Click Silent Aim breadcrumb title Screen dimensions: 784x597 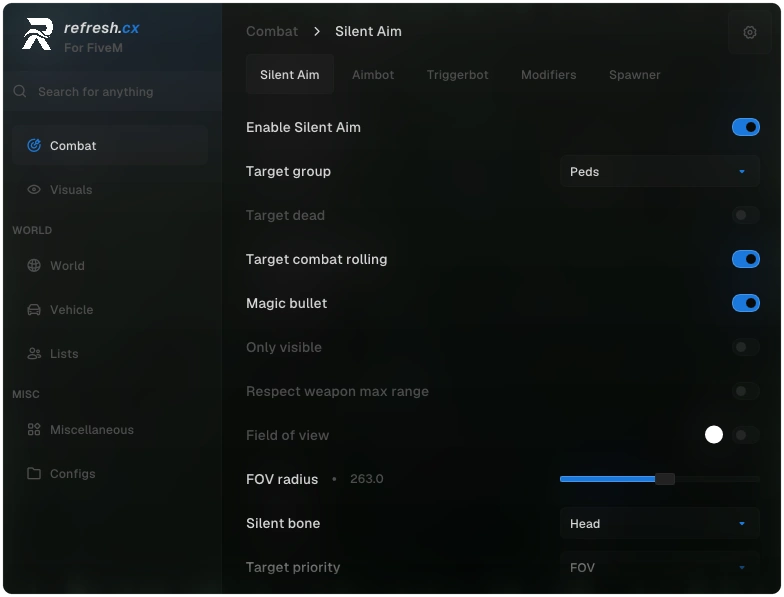[x=368, y=32]
